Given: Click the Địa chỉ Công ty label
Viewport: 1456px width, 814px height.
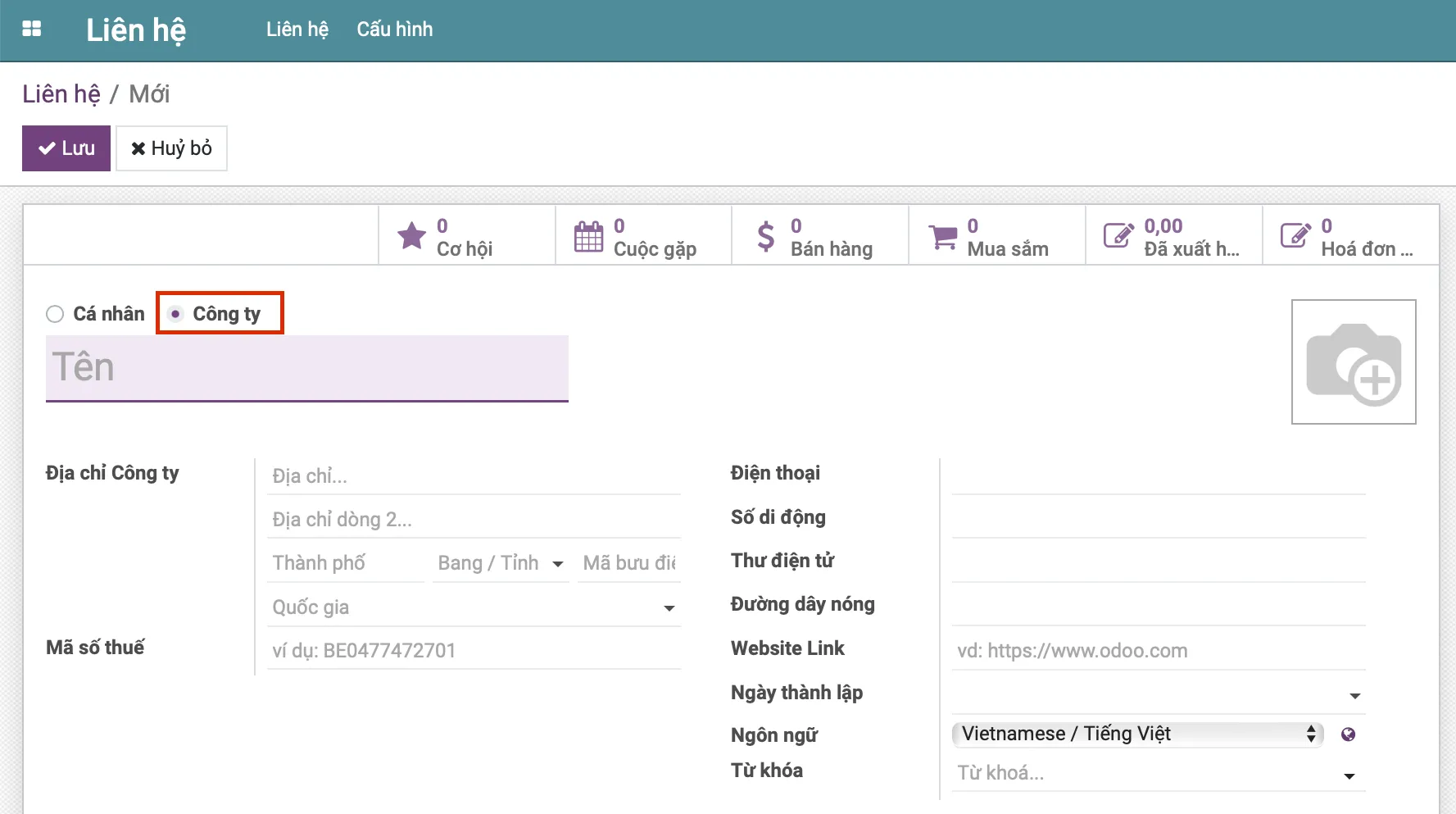Looking at the screenshot, I should point(112,473).
